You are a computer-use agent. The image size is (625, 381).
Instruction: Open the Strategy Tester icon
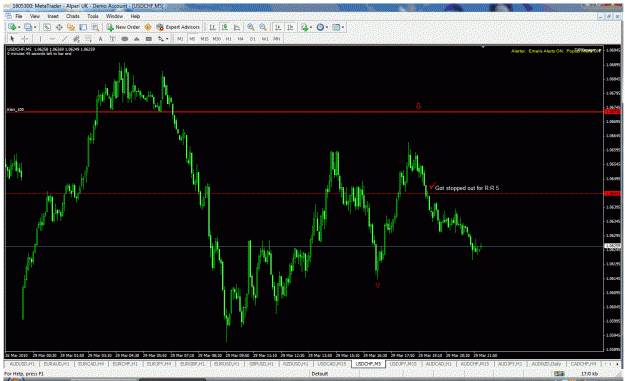pyautogui.click(x=95, y=27)
